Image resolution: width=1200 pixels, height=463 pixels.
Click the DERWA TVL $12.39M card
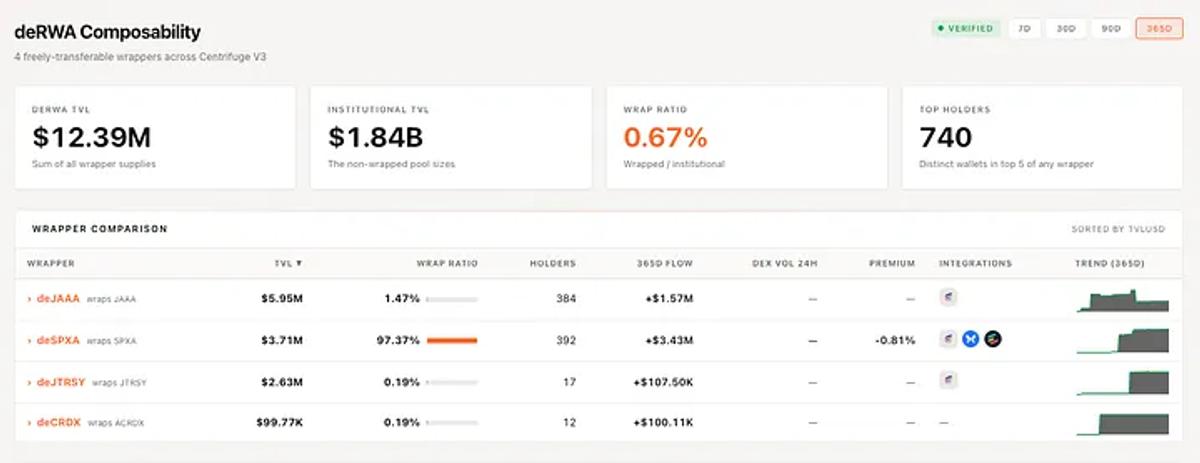point(155,137)
